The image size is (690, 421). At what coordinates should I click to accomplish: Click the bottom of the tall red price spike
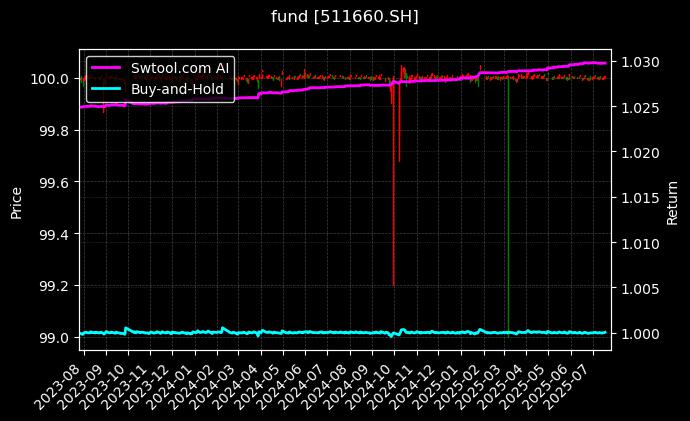[393, 285]
